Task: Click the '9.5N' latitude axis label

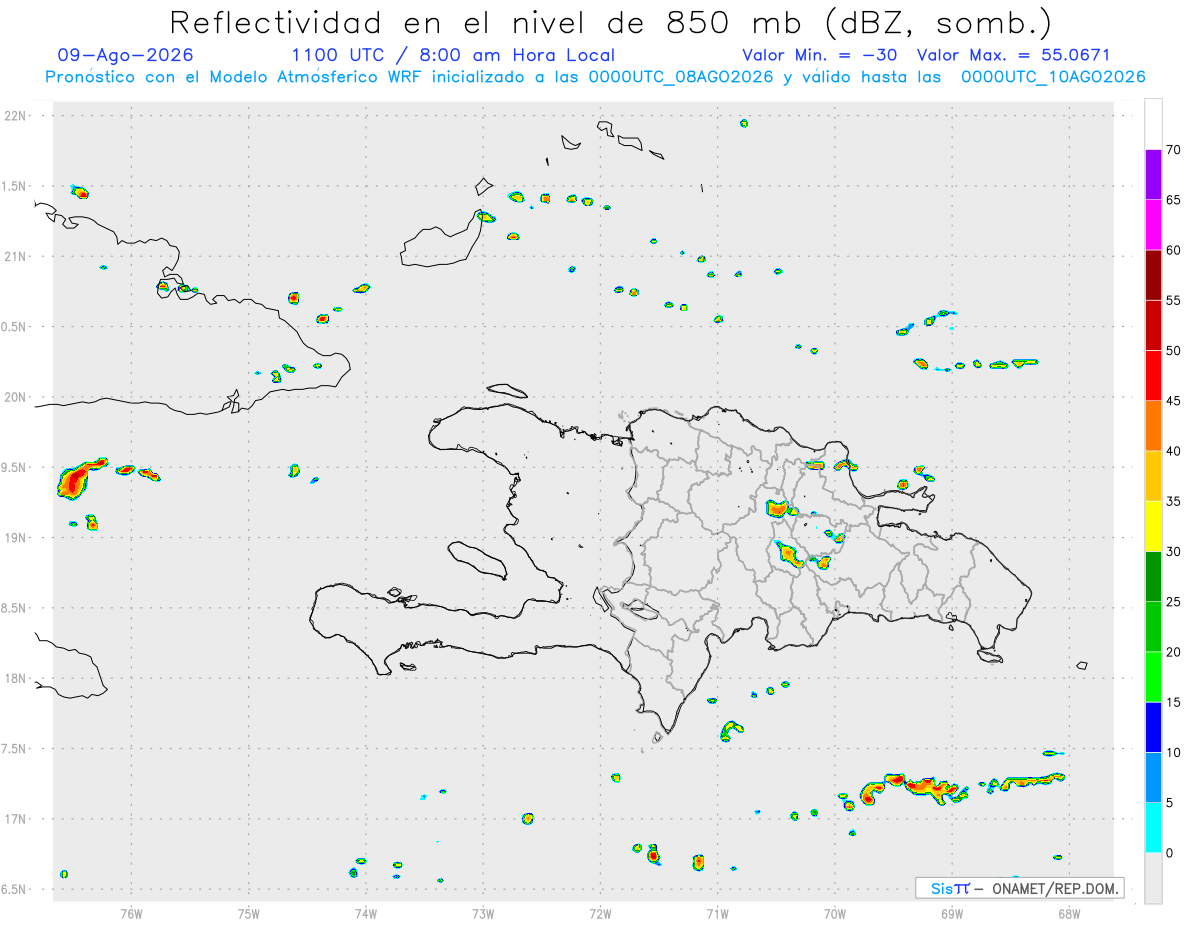Action: (15, 467)
